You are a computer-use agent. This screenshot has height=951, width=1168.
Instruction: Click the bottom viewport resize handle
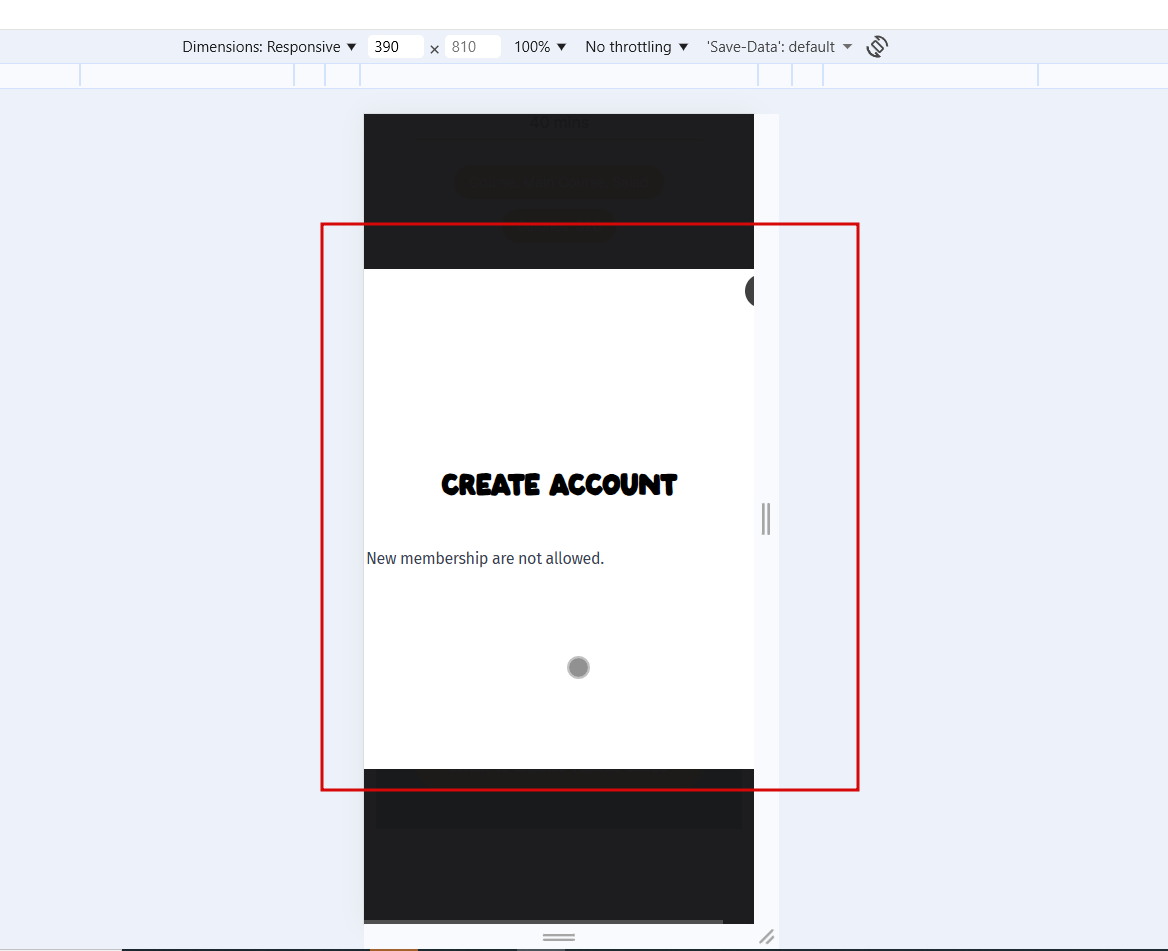(559, 937)
